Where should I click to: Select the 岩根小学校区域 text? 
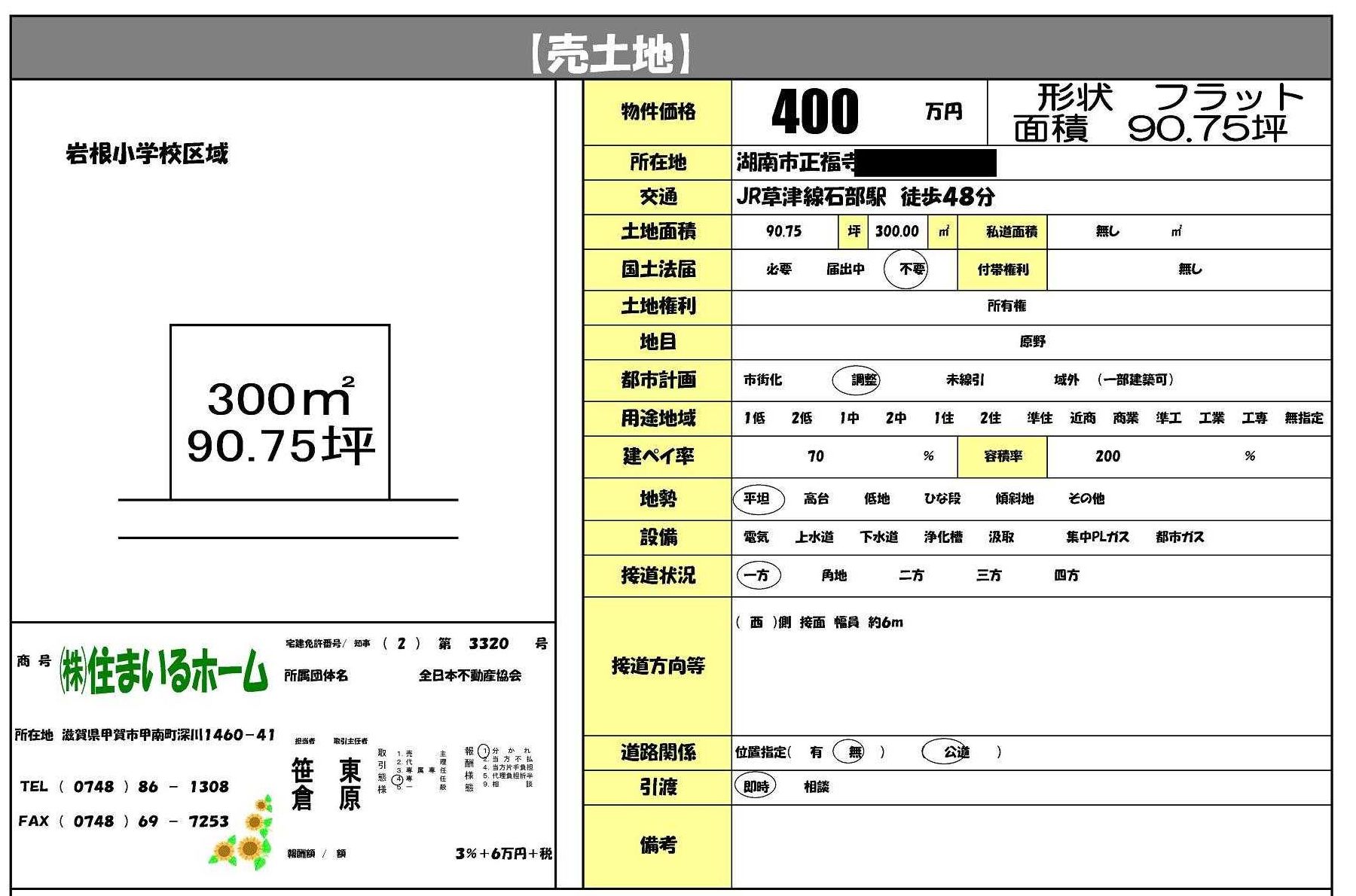(x=147, y=154)
